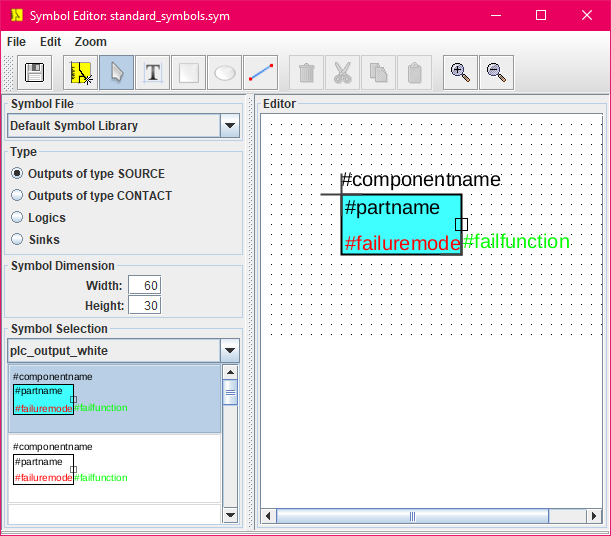Screen dimensions: 611x536
Task: Zoom in using the magnifier icon
Action: (x=460, y=73)
